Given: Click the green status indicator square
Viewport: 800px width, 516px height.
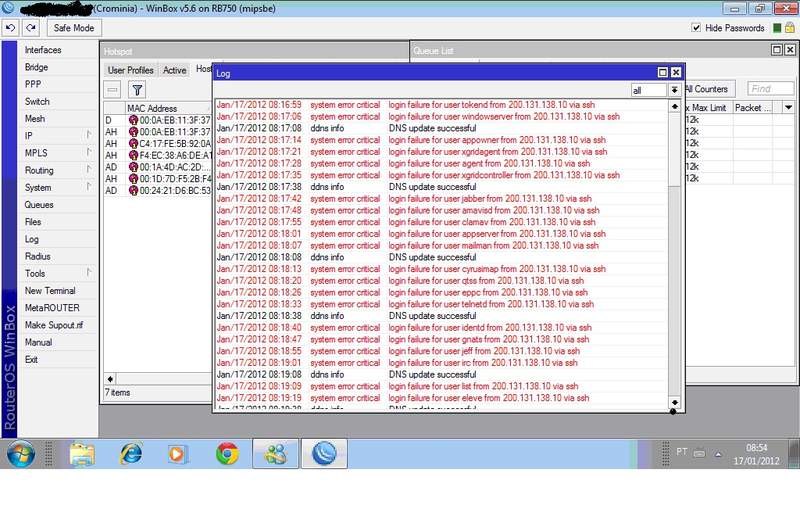Looking at the screenshot, I should pyautogui.click(x=777, y=28).
